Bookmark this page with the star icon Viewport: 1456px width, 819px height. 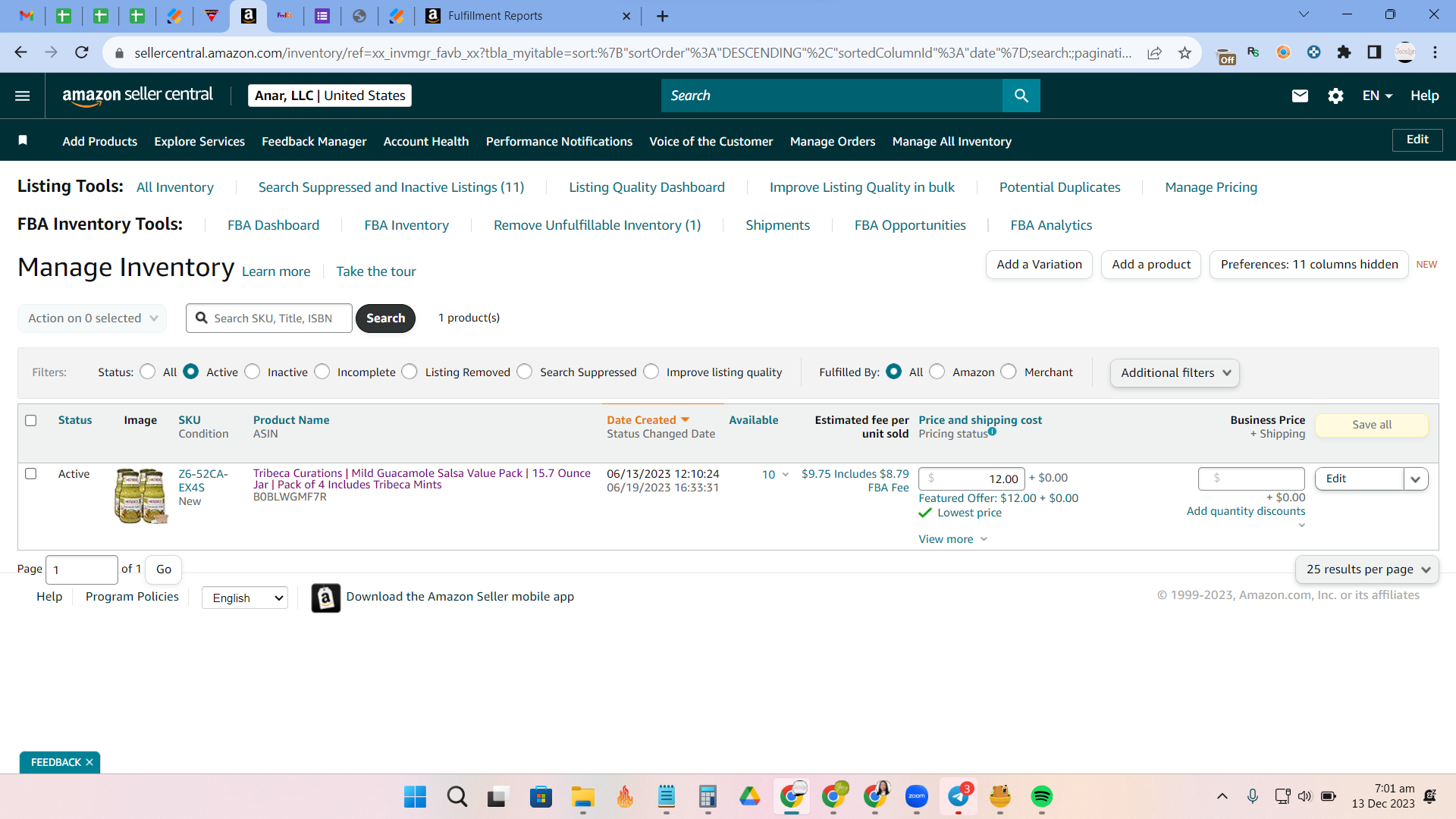(1185, 52)
